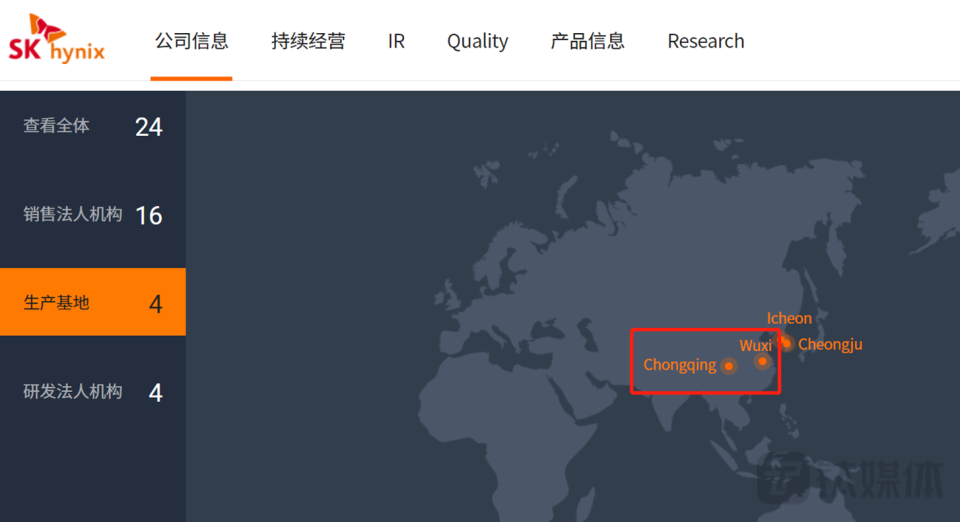Click the number 24 total count
The width and height of the screenshot is (960, 522).
(x=148, y=127)
